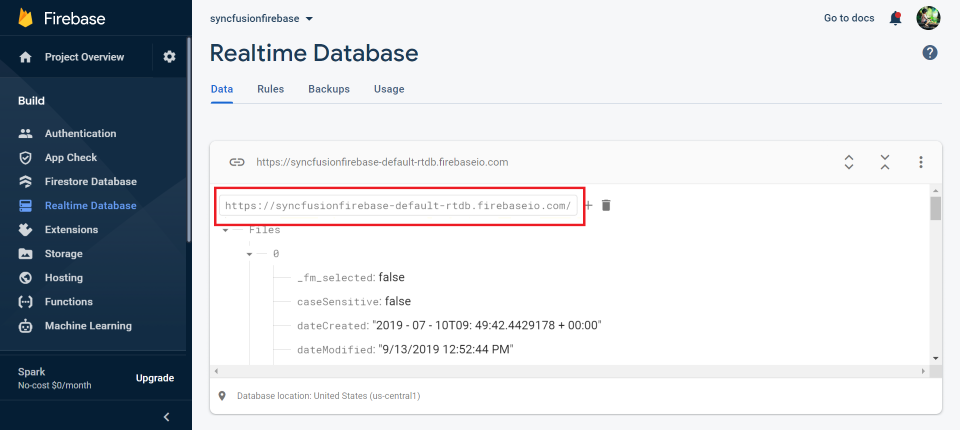960x430 pixels.
Task: Click the Machine Learning robot icon
Action: 25,326
